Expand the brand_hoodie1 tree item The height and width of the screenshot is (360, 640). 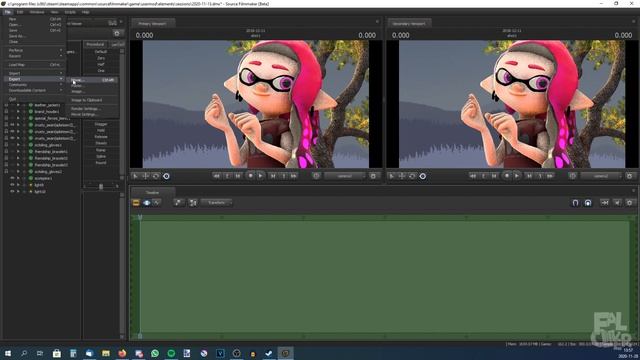pos(18,112)
